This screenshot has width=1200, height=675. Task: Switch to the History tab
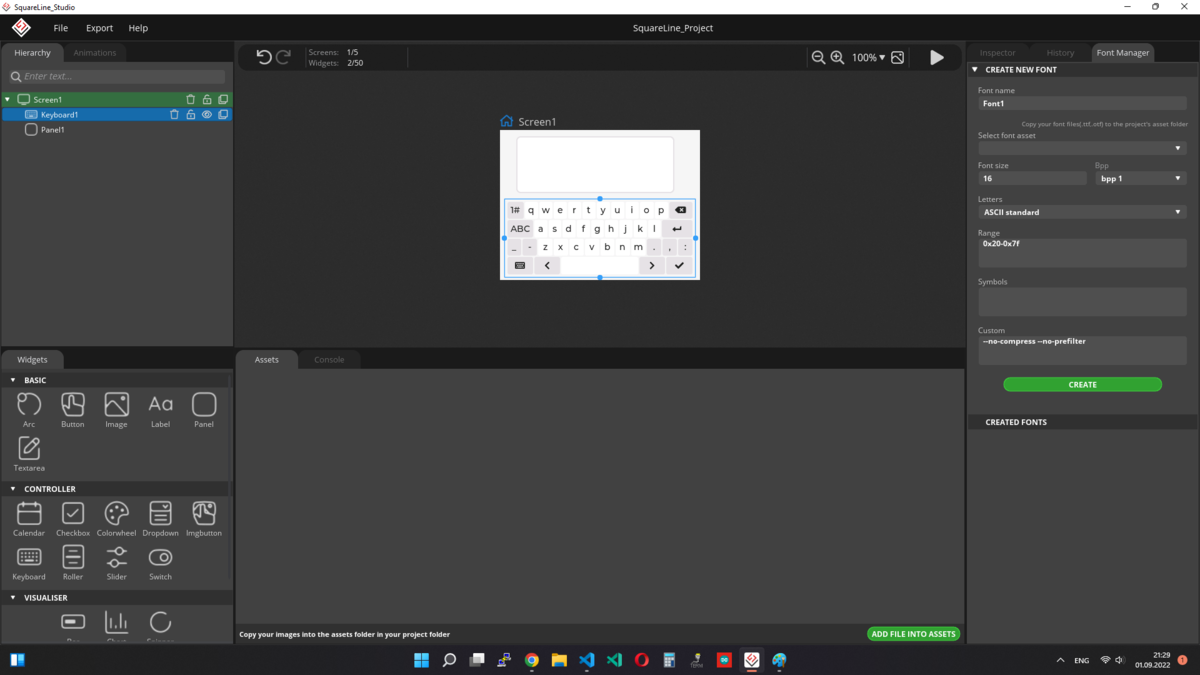pyautogui.click(x=1060, y=53)
